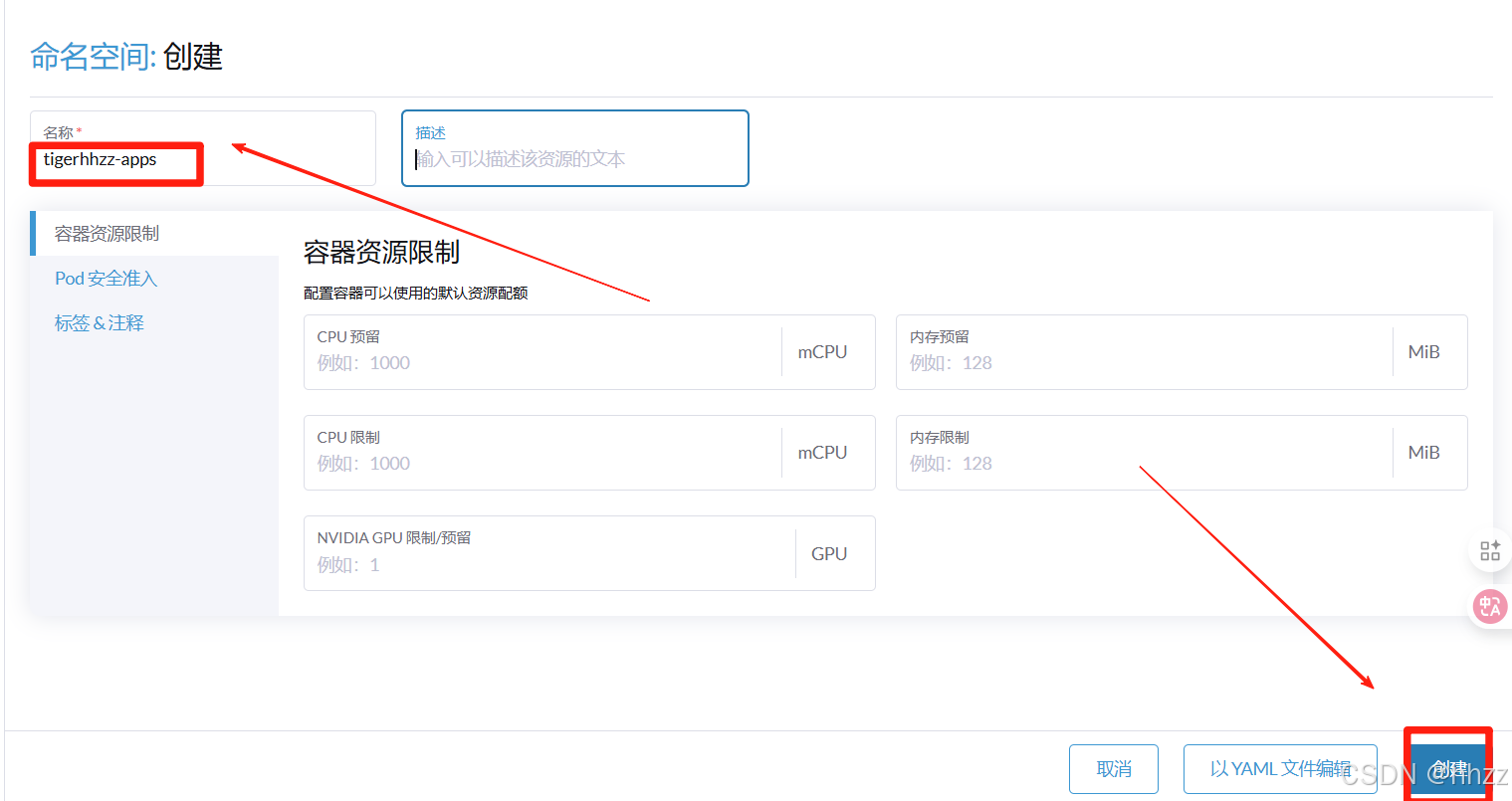Screen dimensions: 1512x801
Task: Click the NVIDIA GPU 限制/预留 input field
Action: (549, 553)
